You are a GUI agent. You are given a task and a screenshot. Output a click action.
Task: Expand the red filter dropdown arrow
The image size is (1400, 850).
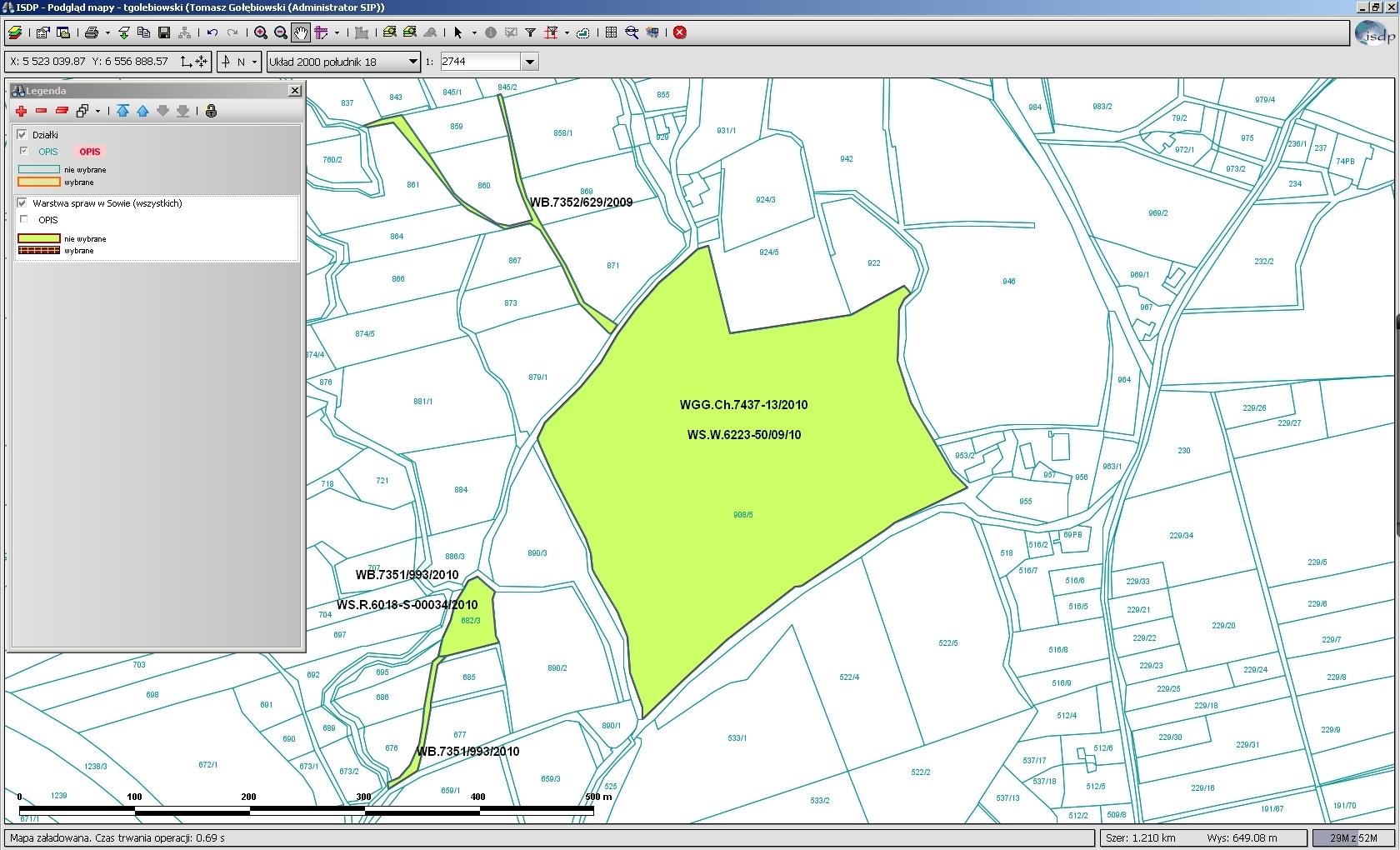click(x=567, y=32)
